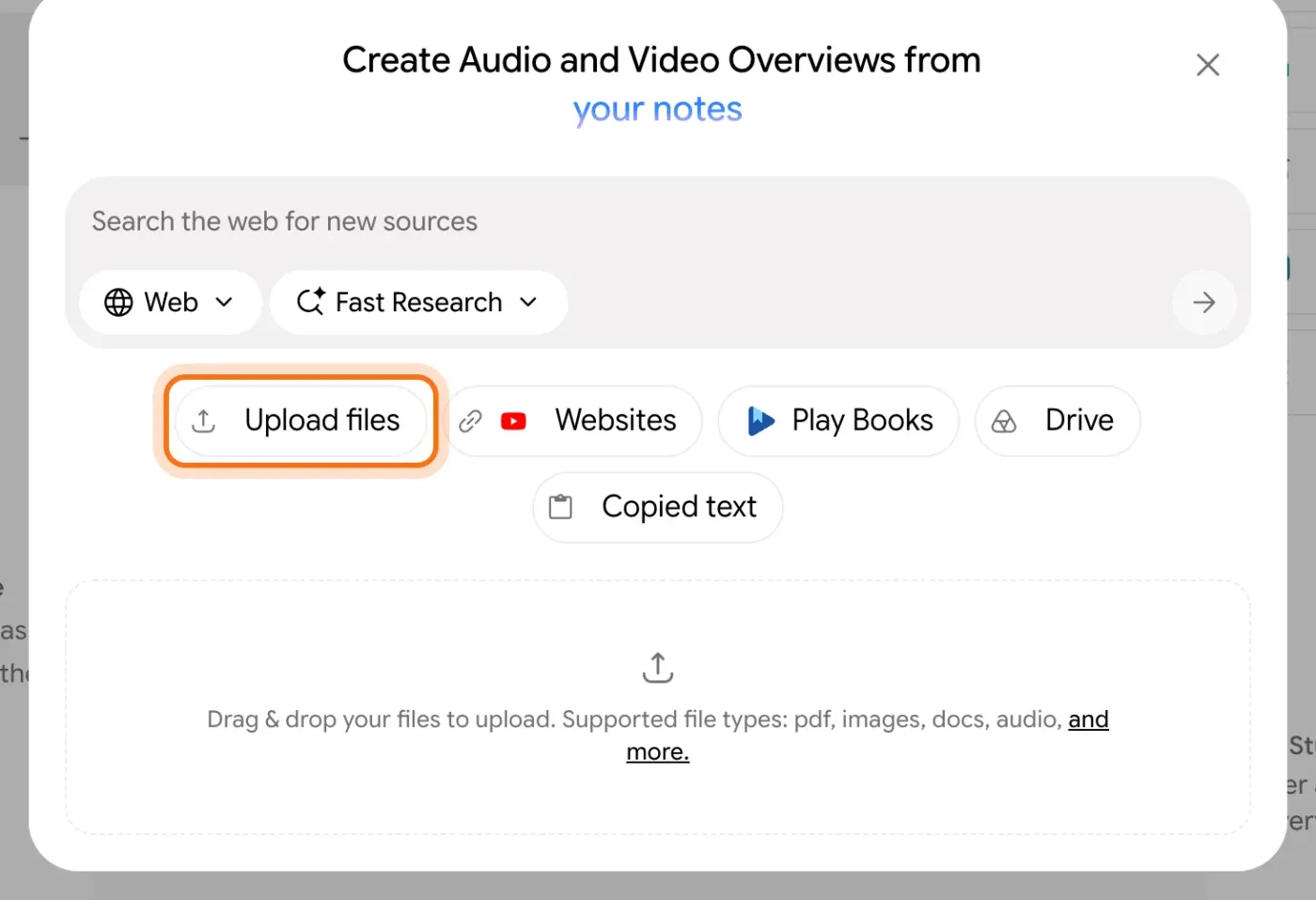This screenshot has height=900, width=1316.
Task: Expand the Fast Research mode dropdown
Action: click(418, 303)
